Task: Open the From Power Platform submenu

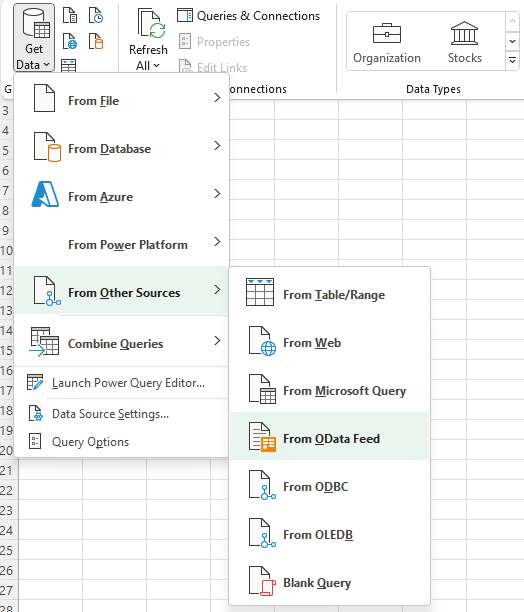Action: click(x=122, y=244)
